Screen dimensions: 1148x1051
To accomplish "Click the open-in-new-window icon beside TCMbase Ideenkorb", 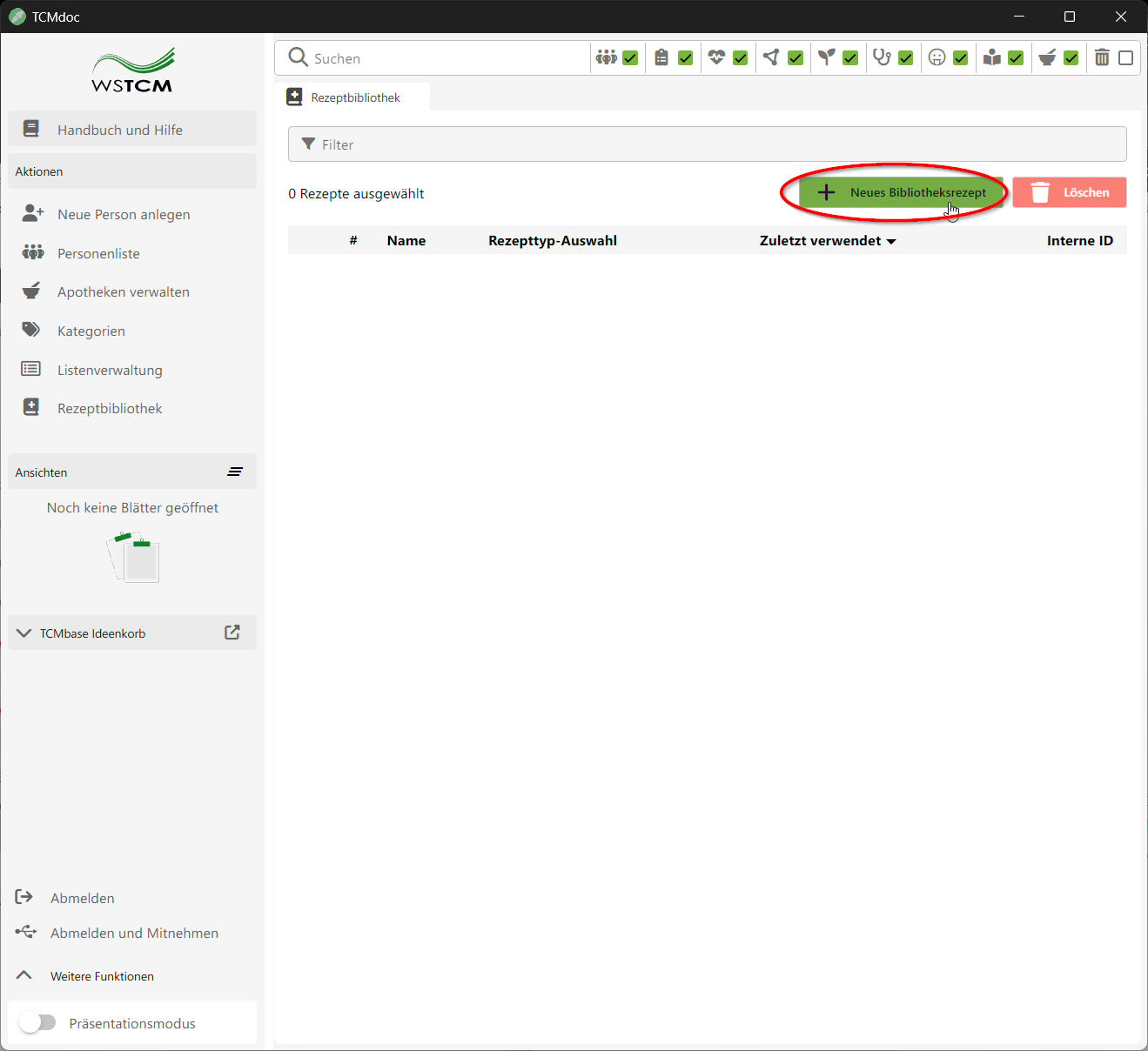I will 232,633.
